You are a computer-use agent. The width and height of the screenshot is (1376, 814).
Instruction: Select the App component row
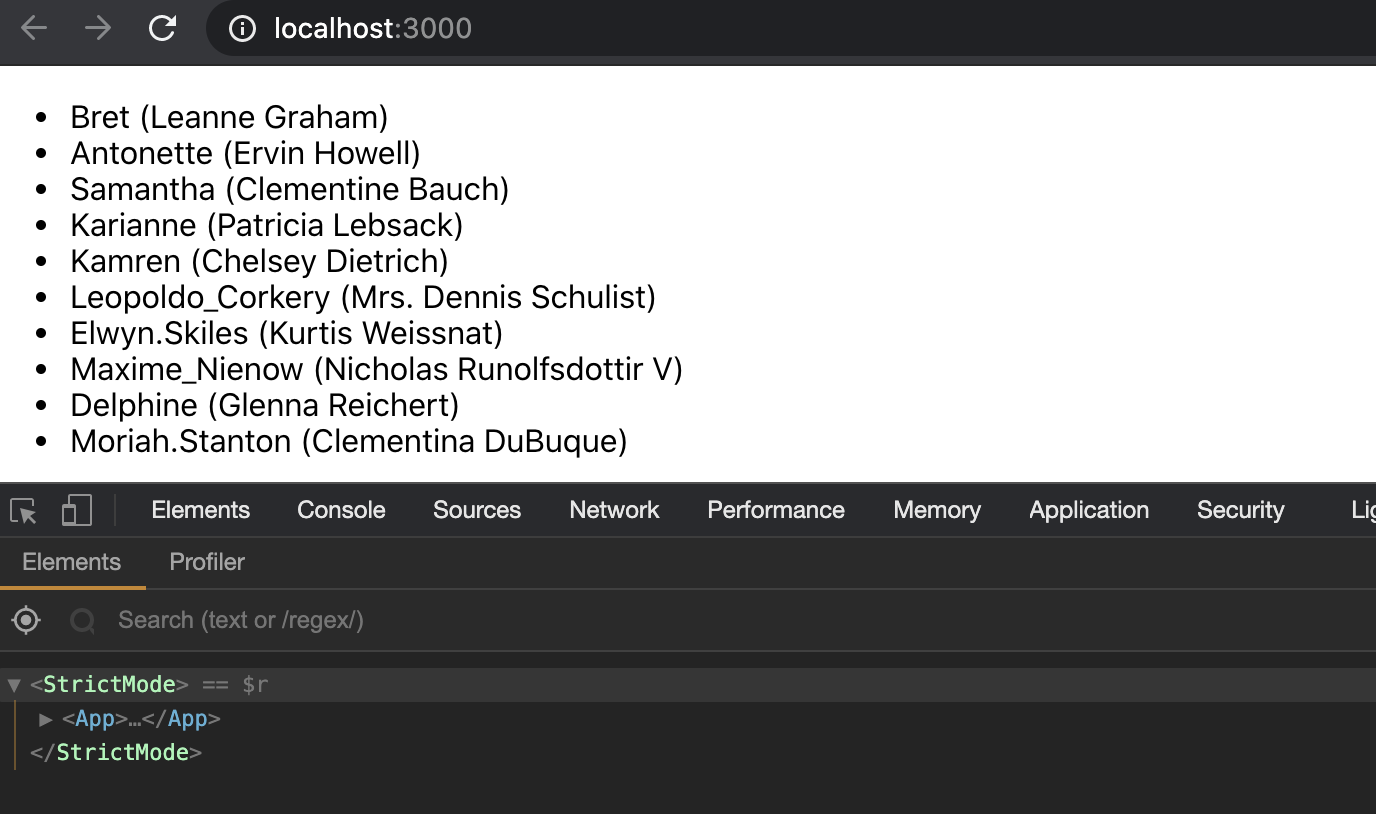(688, 719)
